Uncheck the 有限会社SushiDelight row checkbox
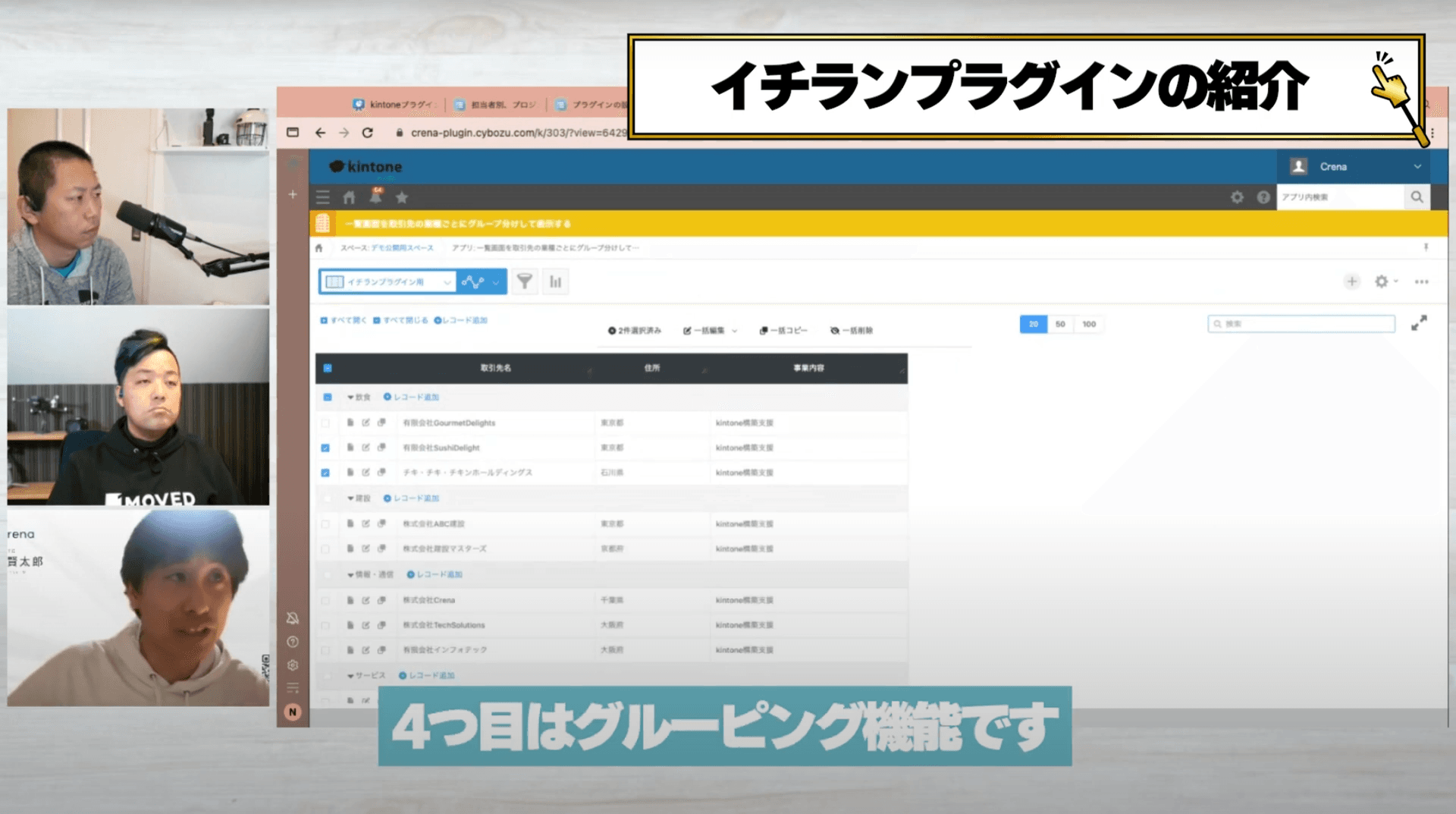Screen dimensions: 1456x814 pyautogui.click(x=325, y=448)
